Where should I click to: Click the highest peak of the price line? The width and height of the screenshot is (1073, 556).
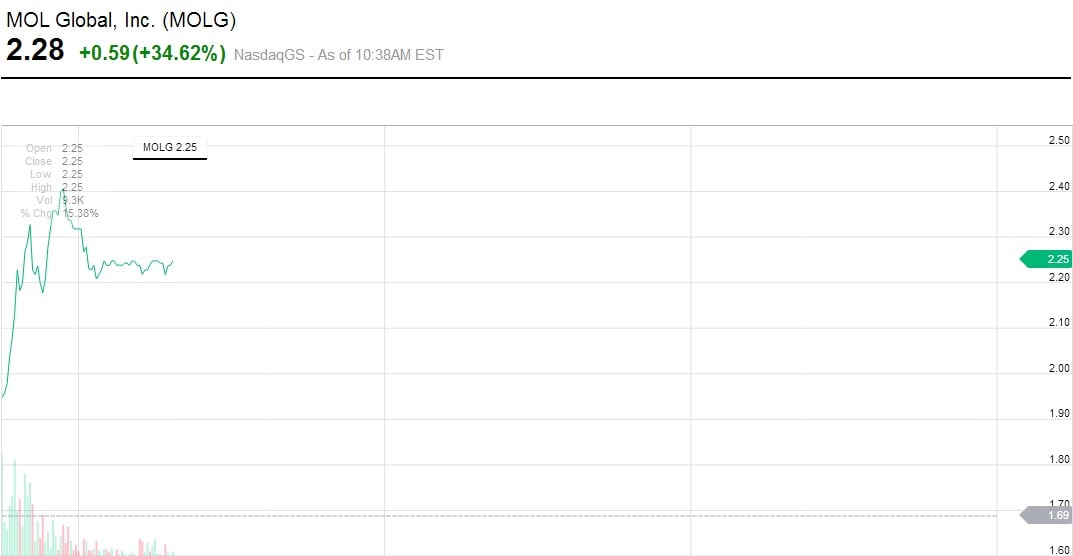[x=62, y=190]
